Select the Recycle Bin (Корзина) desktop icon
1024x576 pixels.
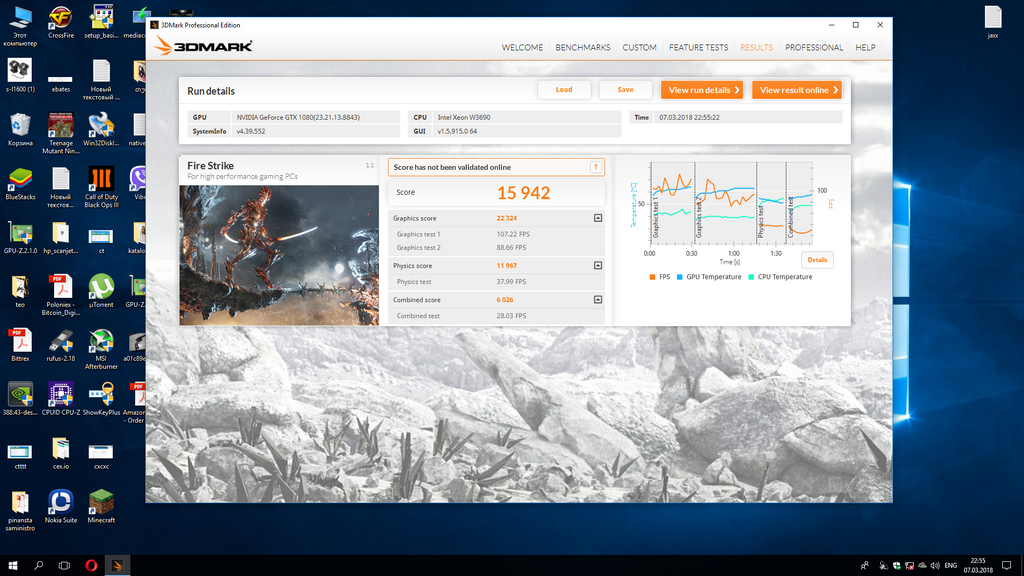pos(20,129)
